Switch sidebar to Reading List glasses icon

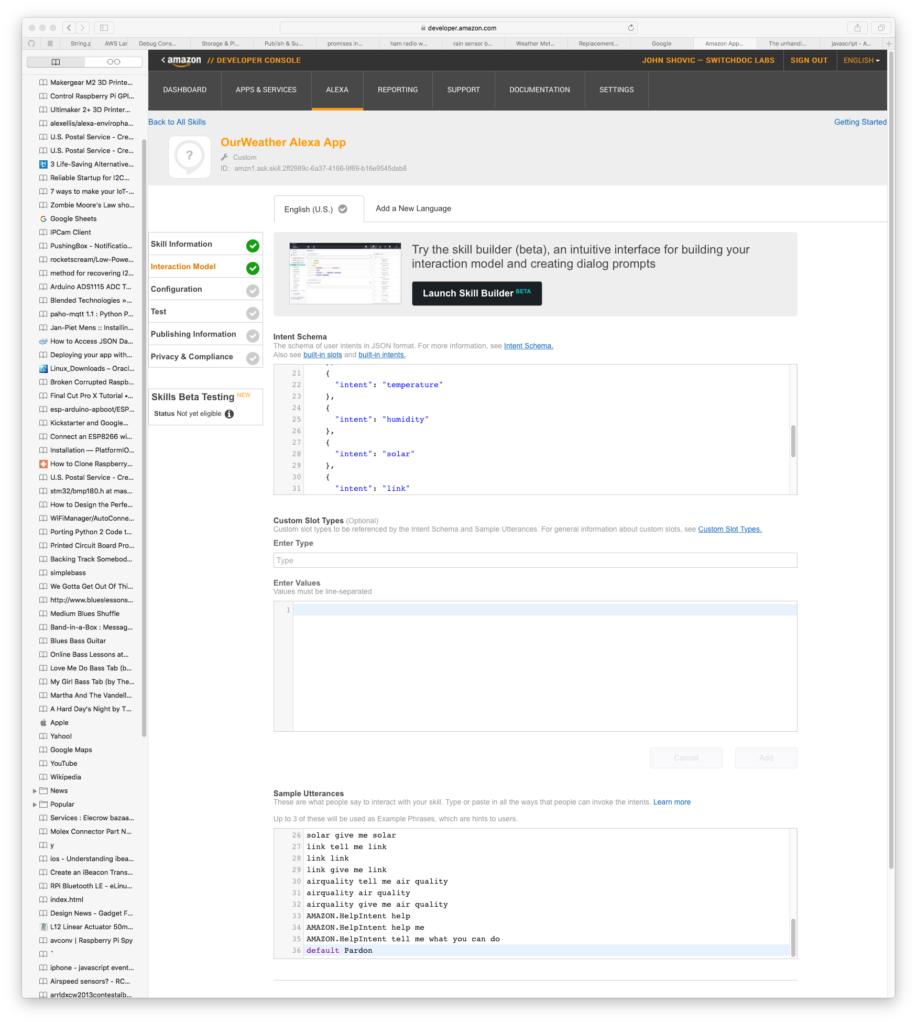tap(114, 62)
